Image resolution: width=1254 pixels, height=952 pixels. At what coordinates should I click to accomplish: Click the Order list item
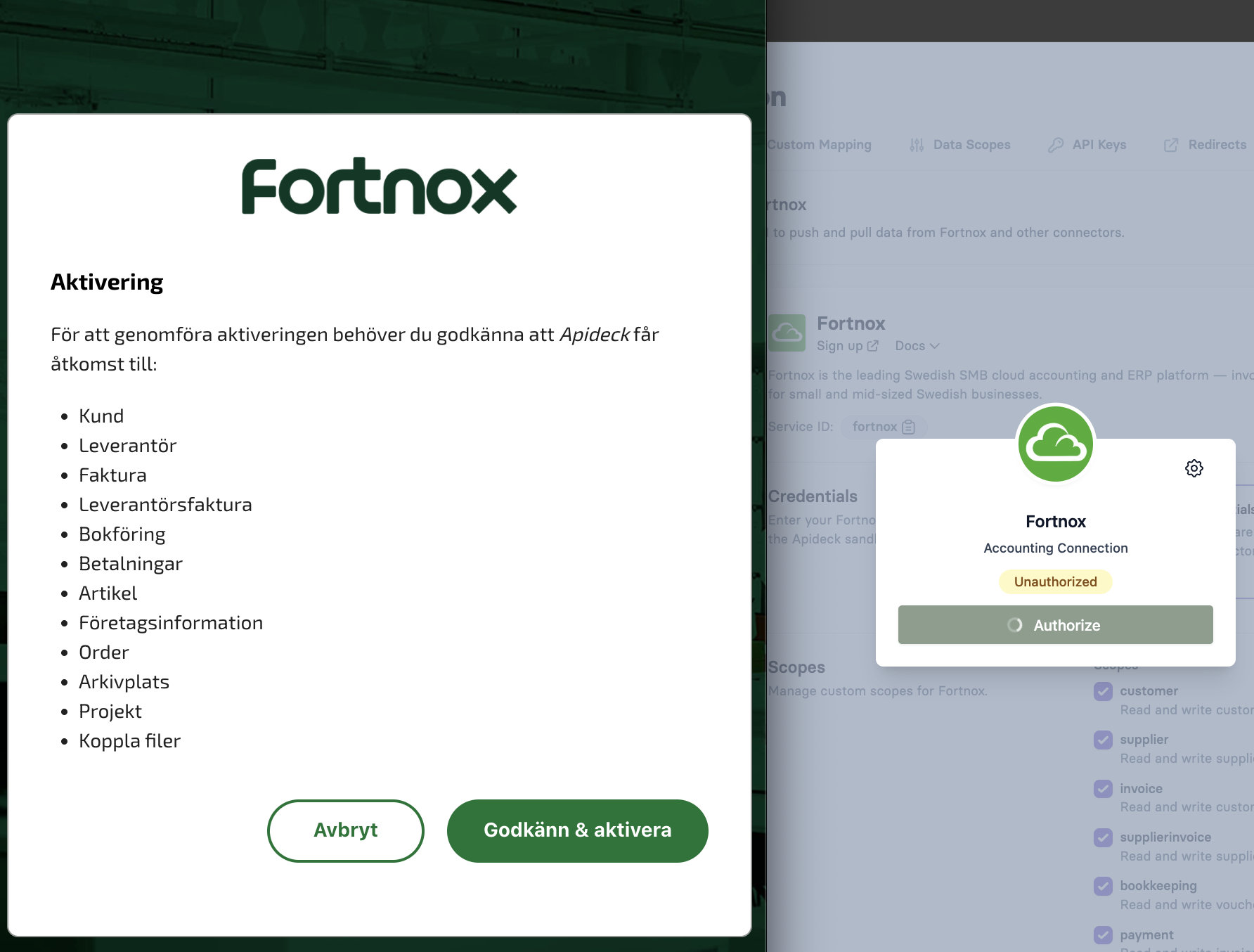[104, 652]
